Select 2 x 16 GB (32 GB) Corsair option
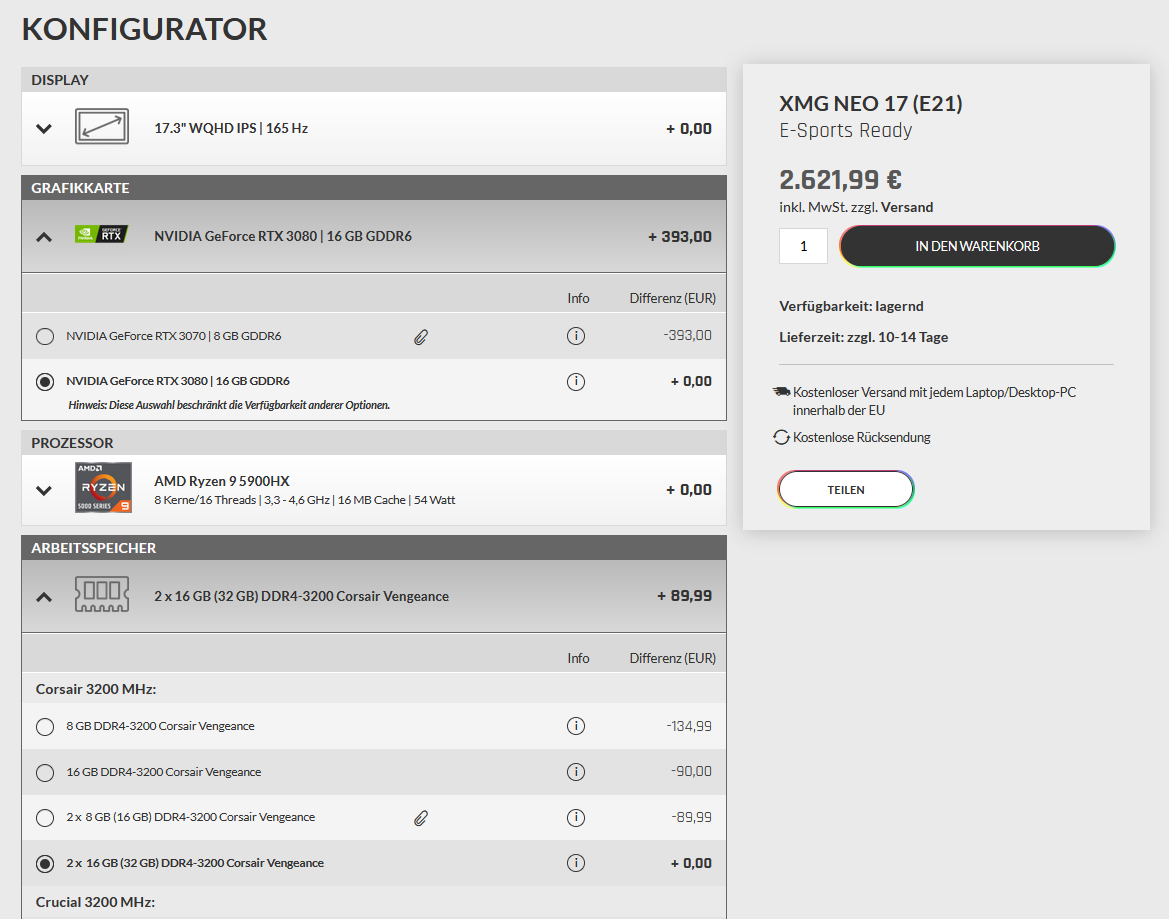 (45, 863)
